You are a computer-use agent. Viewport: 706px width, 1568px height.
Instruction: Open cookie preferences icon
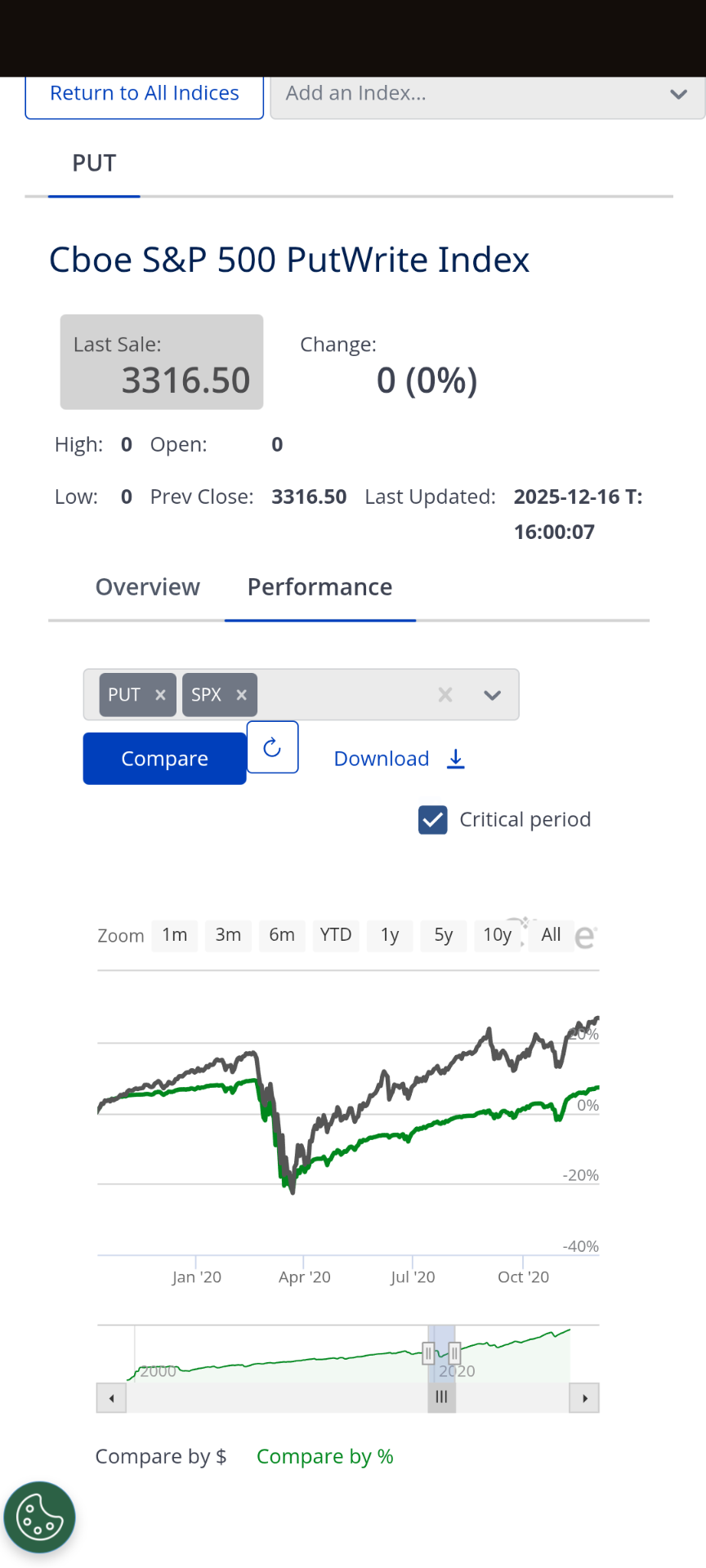[39, 1517]
